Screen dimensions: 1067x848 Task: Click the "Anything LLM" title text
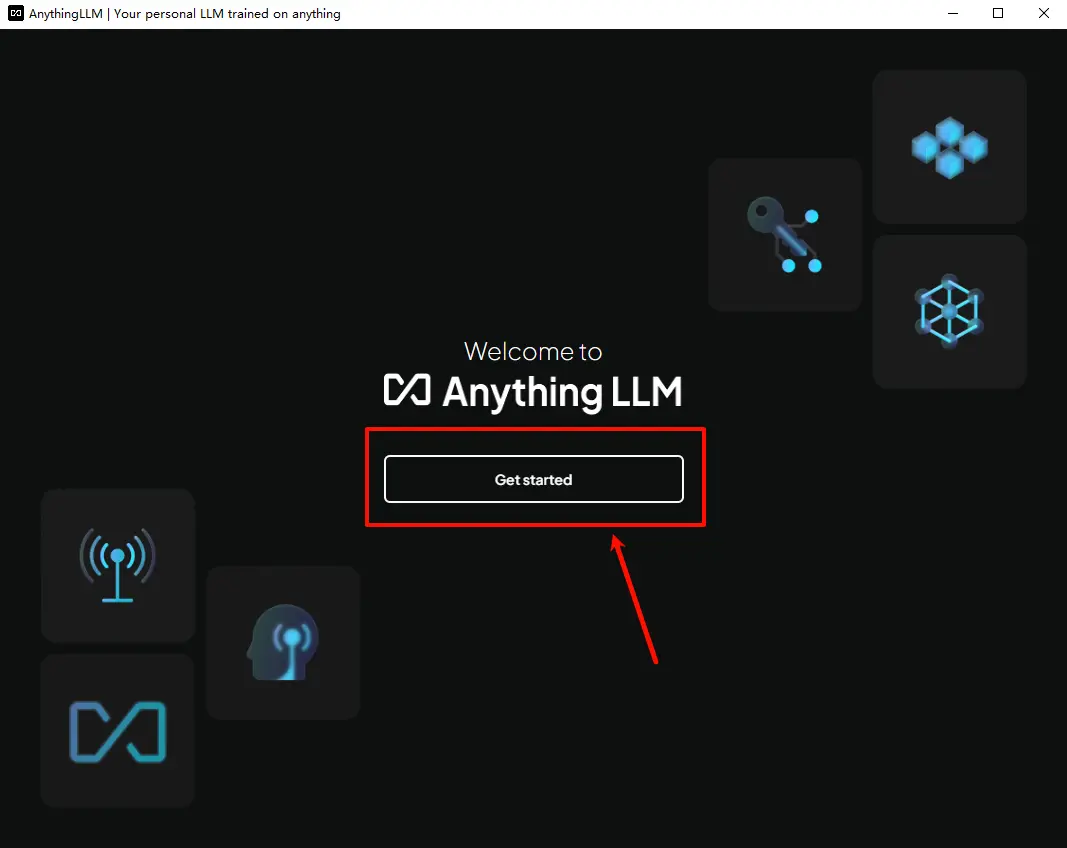pyautogui.click(x=562, y=393)
